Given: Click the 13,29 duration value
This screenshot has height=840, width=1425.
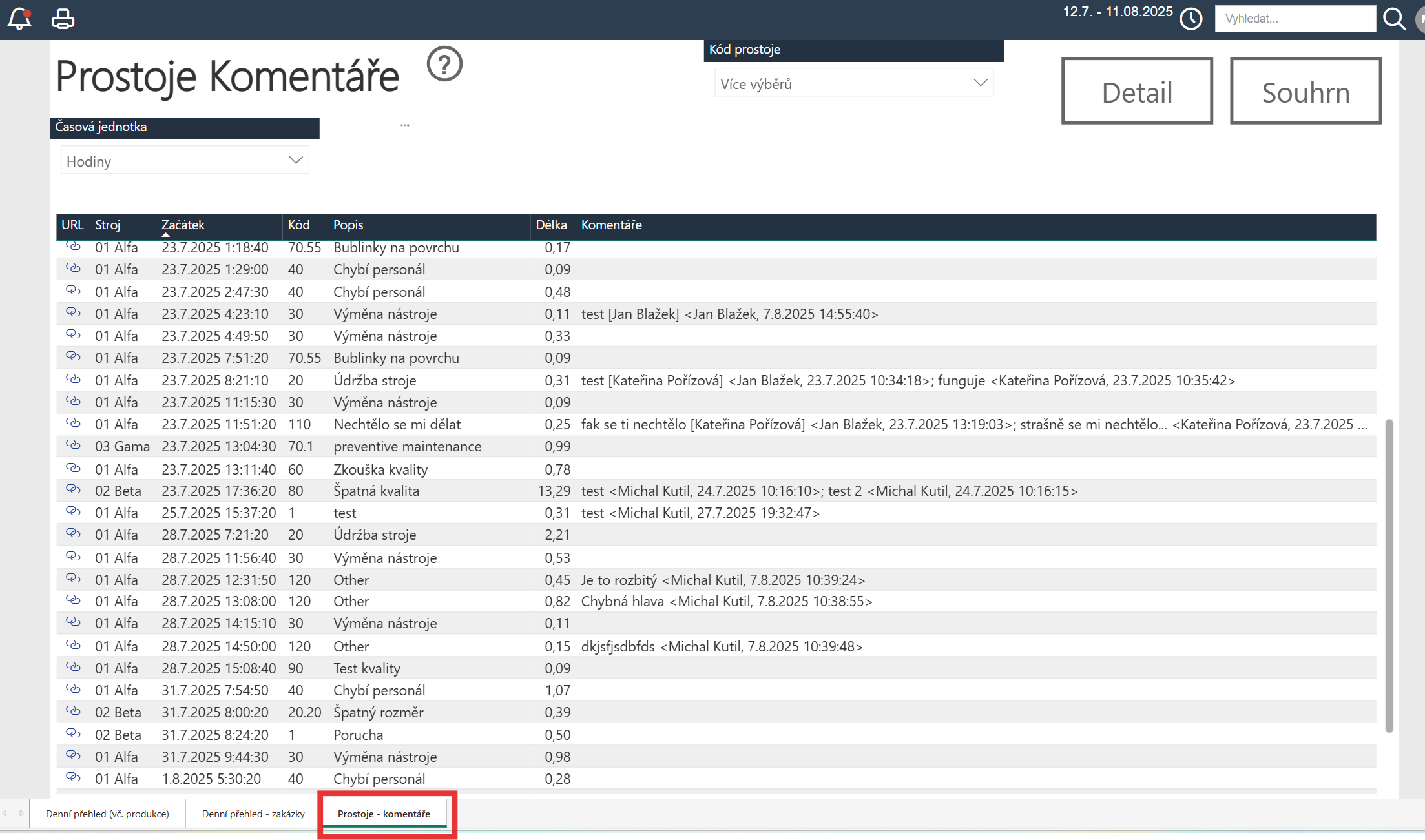Looking at the screenshot, I should (554, 491).
